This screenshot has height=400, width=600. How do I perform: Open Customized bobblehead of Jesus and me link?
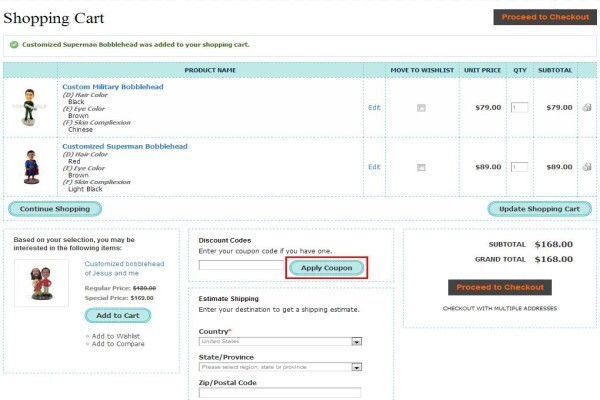coord(124,268)
